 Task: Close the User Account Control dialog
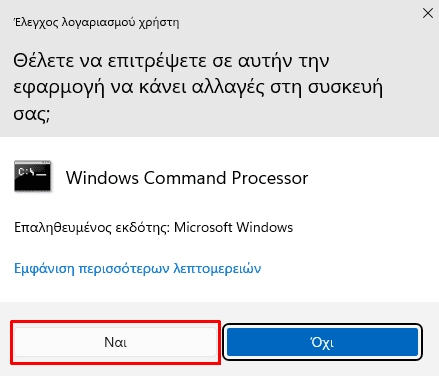(x=428, y=13)
